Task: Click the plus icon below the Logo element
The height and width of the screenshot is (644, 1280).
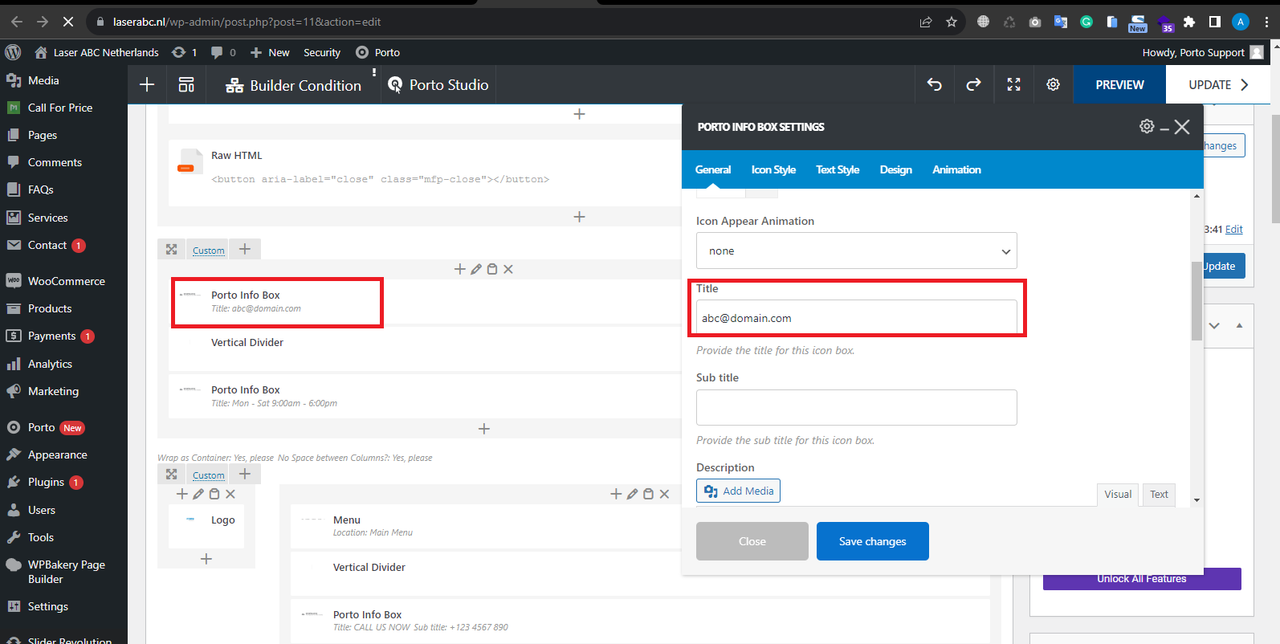Action: (206, 559)
